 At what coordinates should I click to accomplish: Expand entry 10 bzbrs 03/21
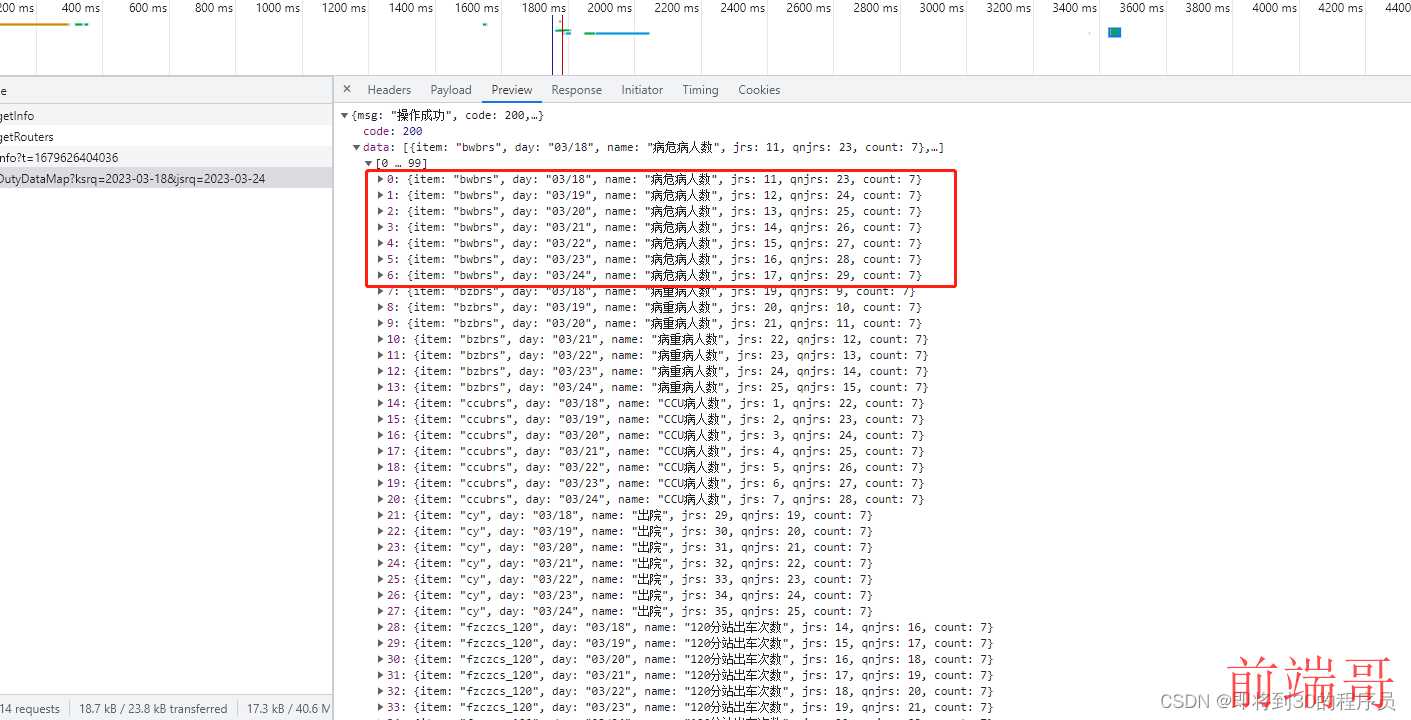pyautogui.click(x=380, y=339)
